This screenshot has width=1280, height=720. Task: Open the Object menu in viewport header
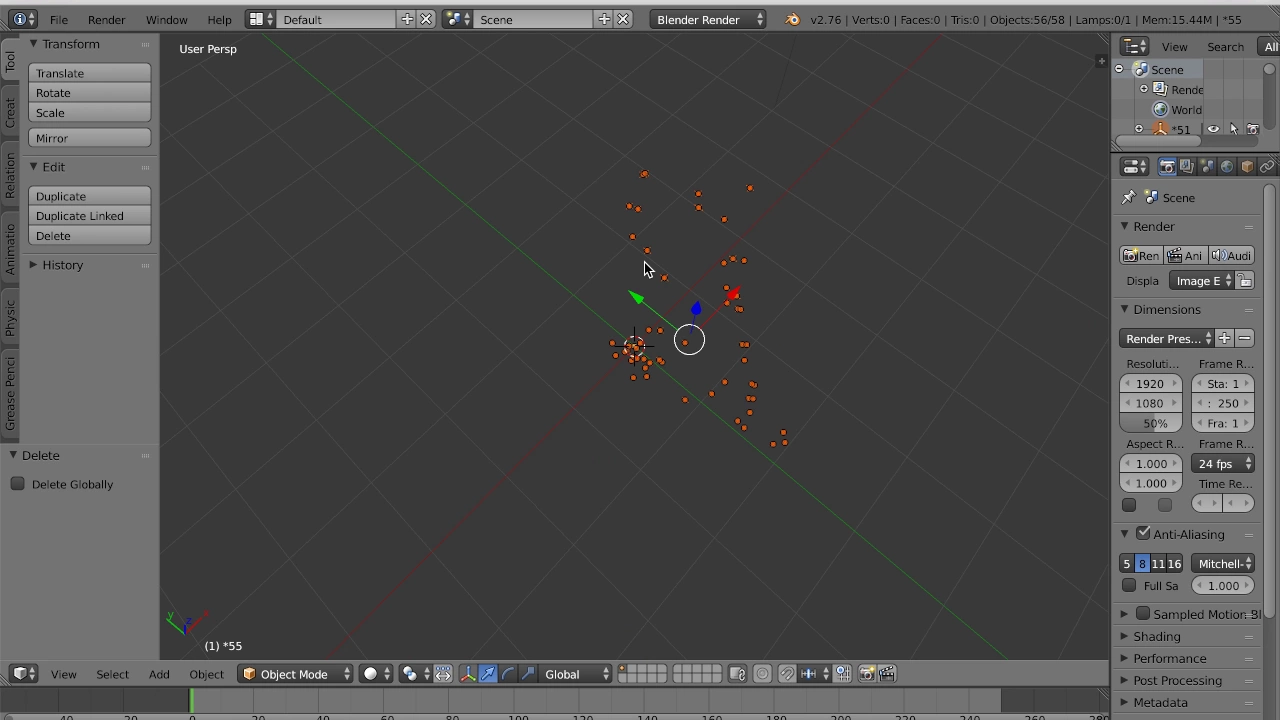[206, 674]
